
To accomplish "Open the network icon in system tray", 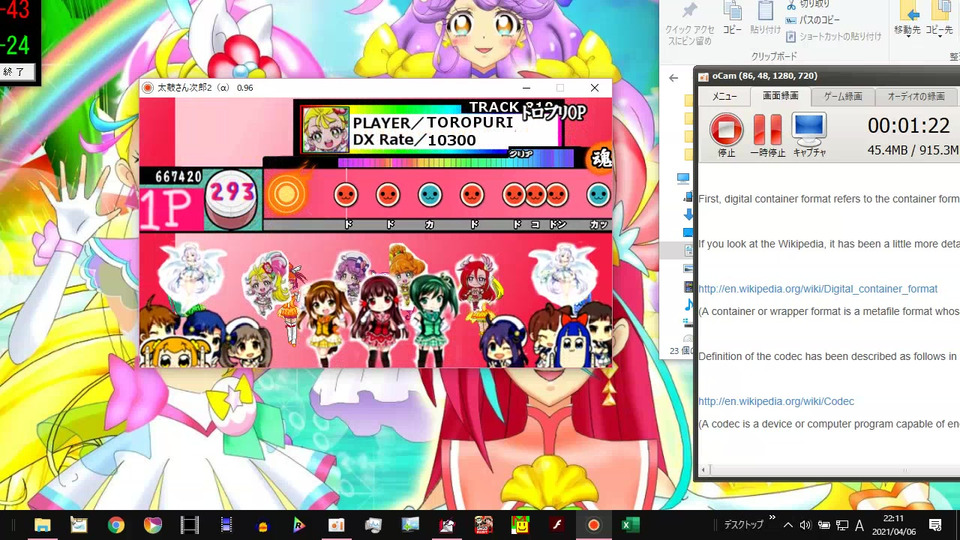I will (x=842, y=525).
